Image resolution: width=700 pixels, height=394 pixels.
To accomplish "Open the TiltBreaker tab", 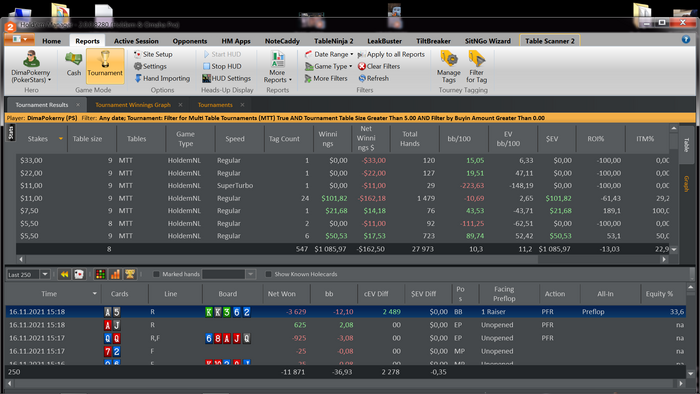I will (x=433, y=41).
